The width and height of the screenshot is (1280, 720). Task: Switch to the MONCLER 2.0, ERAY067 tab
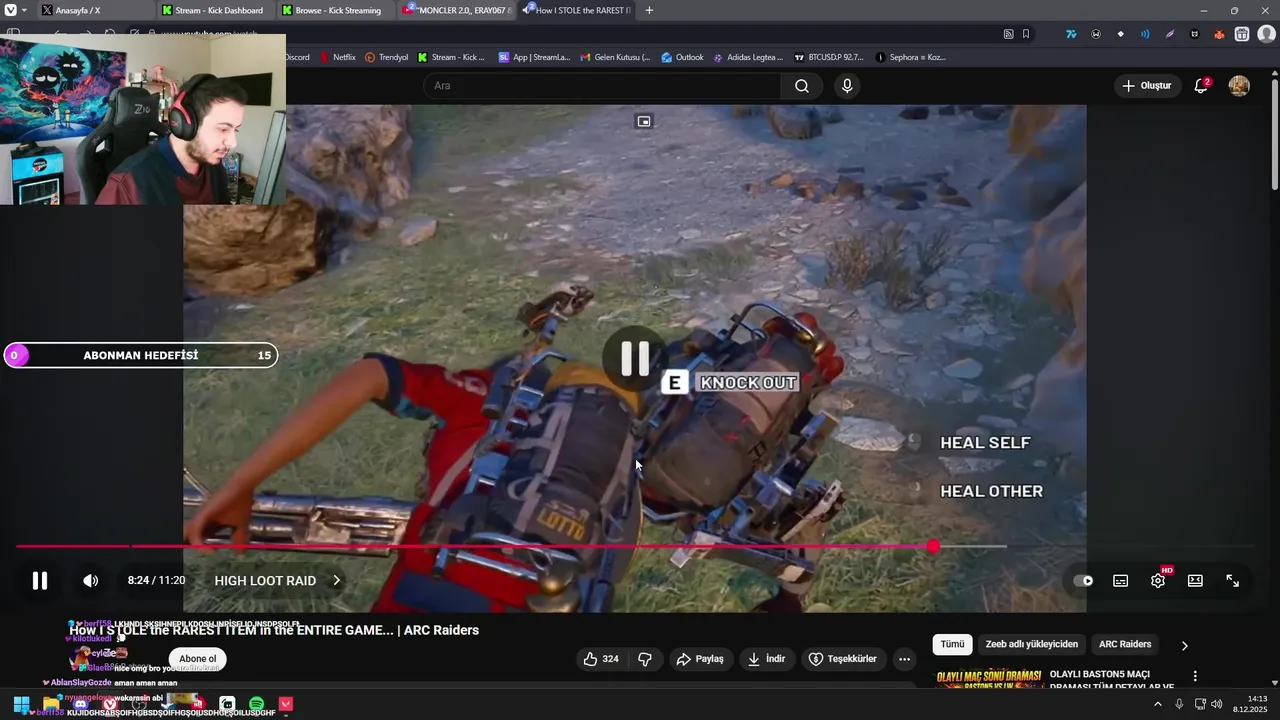coord(456,10)
